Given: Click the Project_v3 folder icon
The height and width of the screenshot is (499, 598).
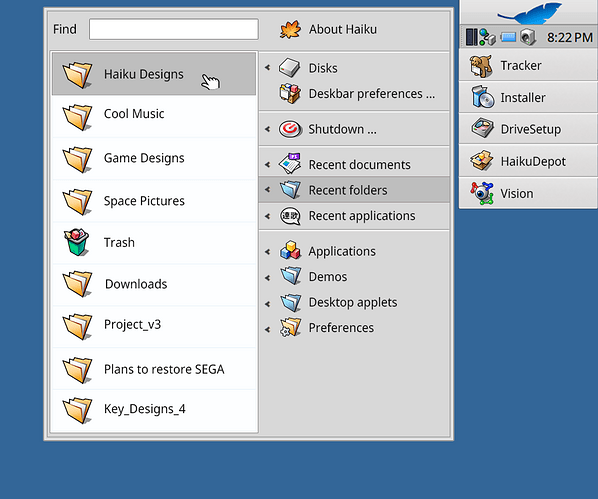Looking at the screenshot, I should (77, 326).
